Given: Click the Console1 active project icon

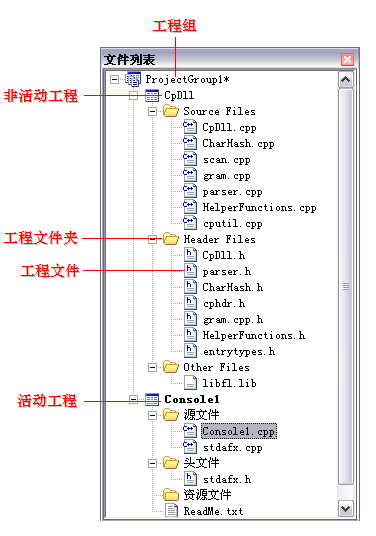Looking at the screenshot, I should 152,399.
